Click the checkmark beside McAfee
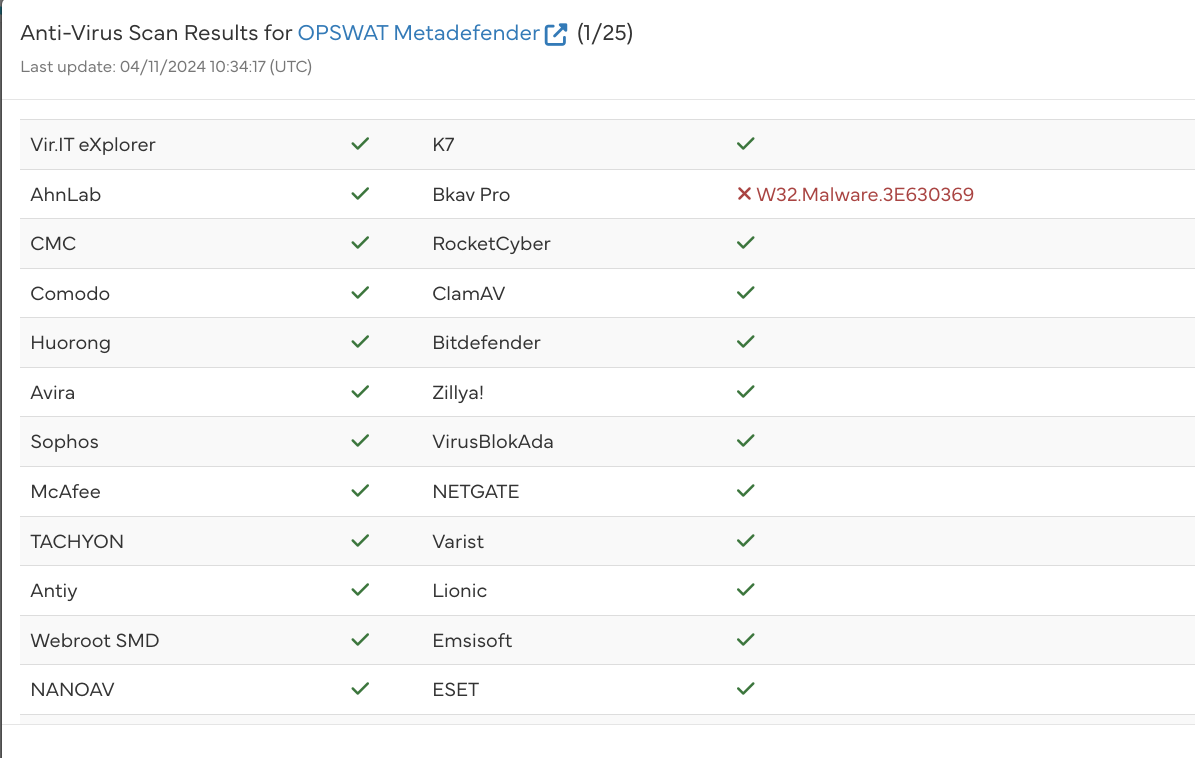 tap(360, 491)
